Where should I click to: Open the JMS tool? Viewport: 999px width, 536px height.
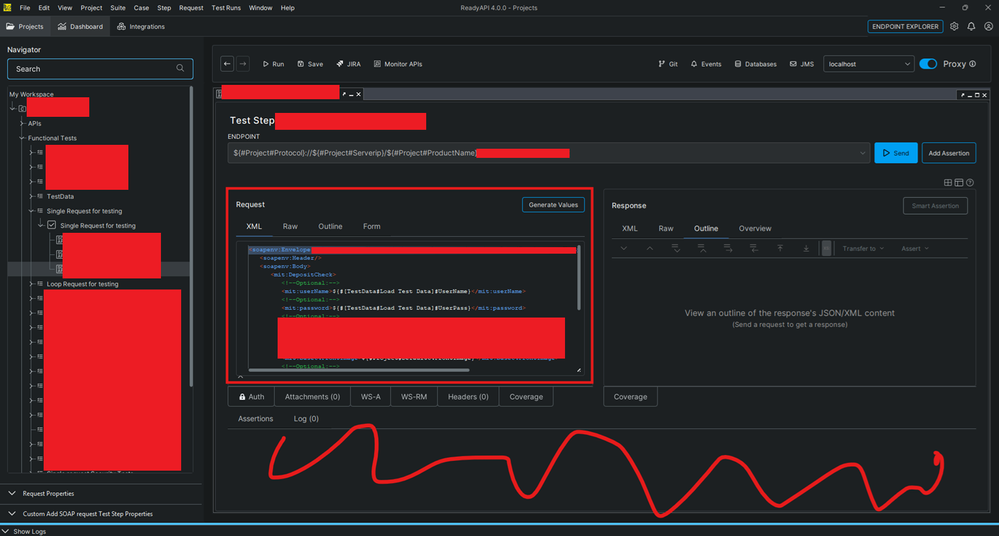[x=801, y=64]
